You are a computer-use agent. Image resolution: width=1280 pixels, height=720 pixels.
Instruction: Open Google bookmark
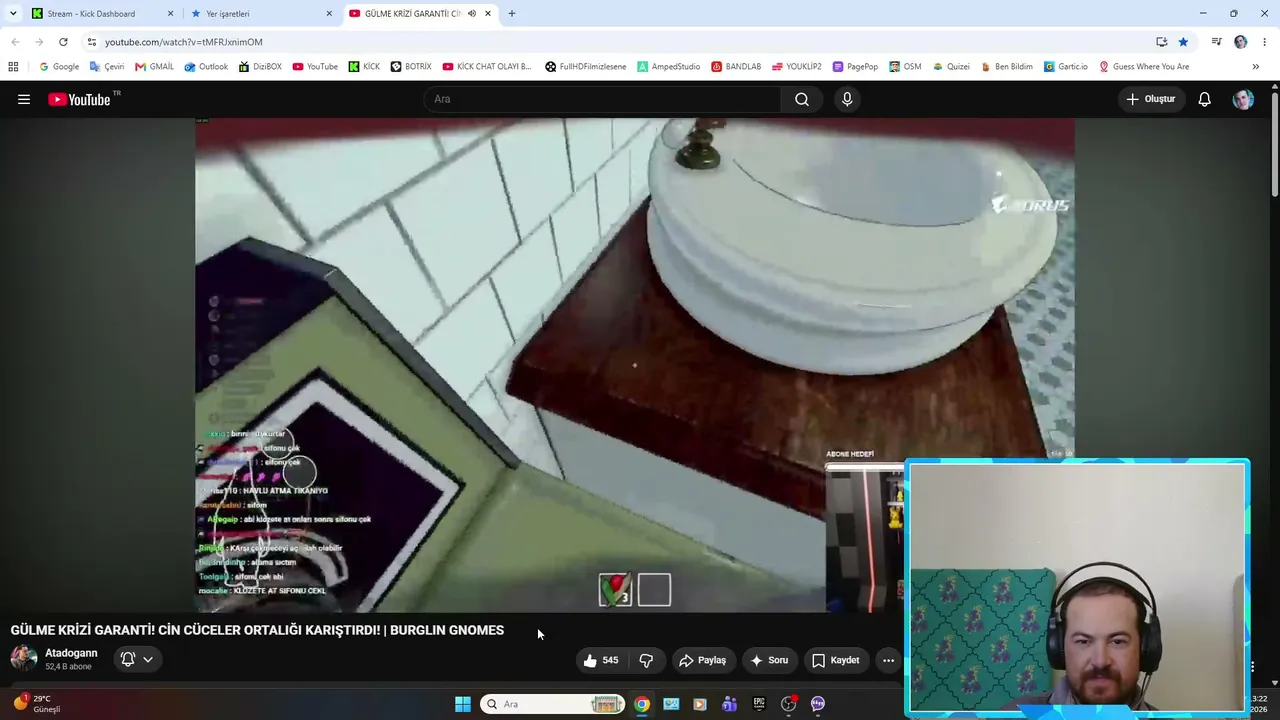click(x=58, y=67)
